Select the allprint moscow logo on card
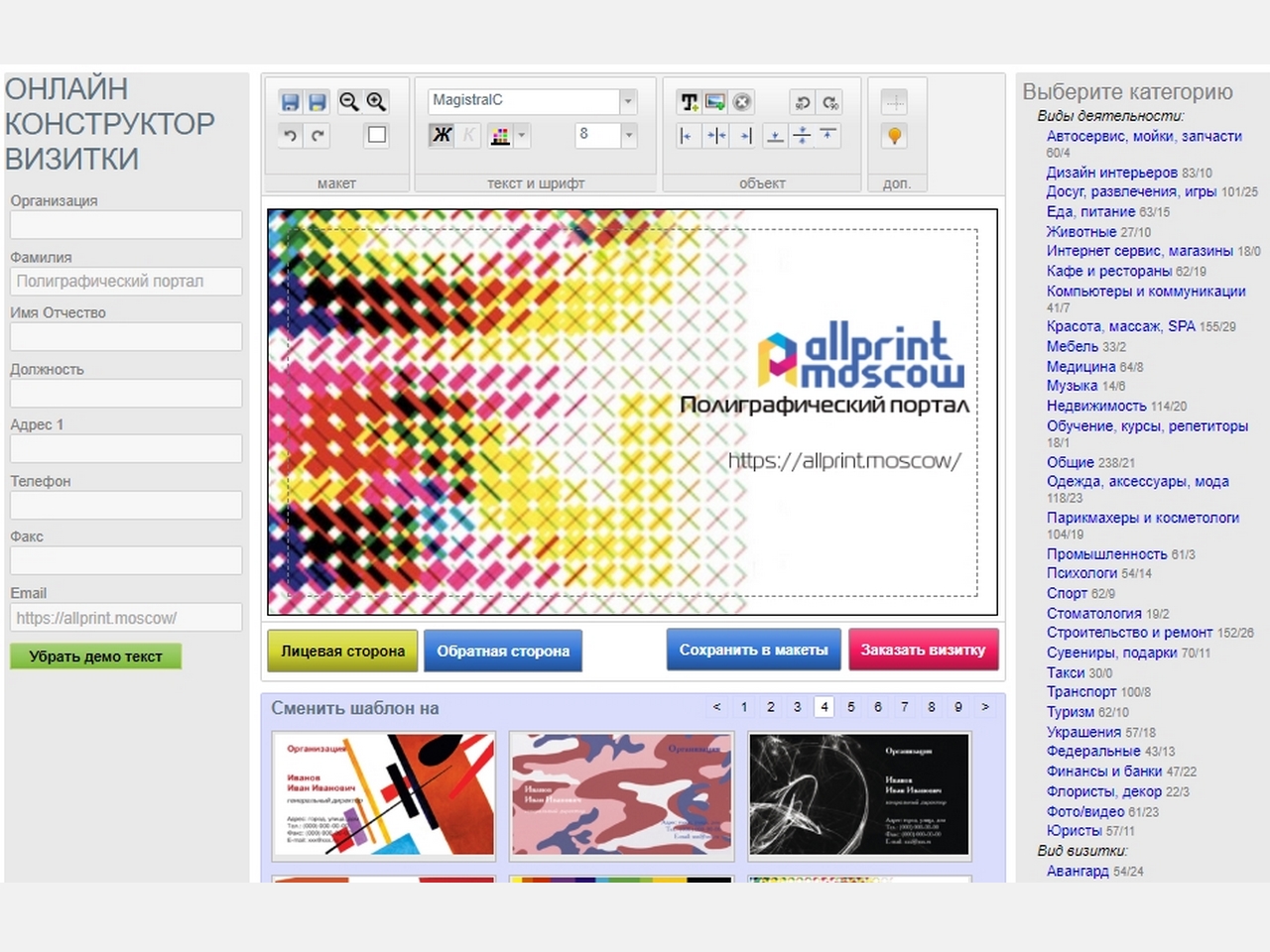This screenshot has width=1270, height=952. [860, 354]
